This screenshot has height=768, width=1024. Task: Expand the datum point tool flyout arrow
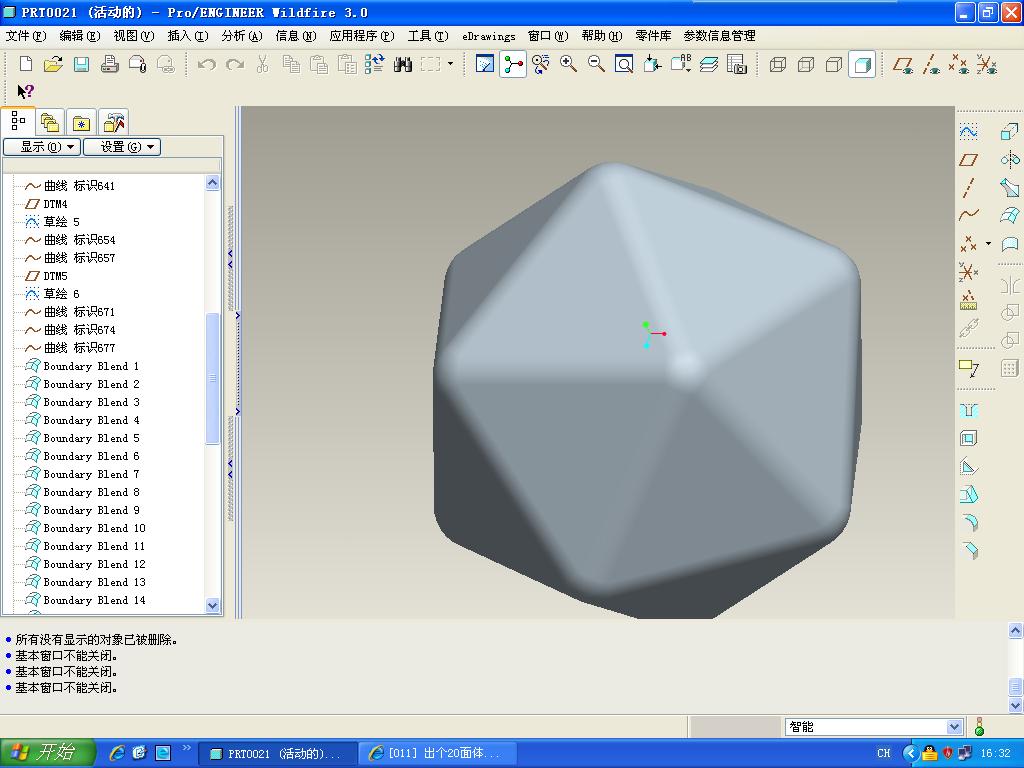(988, 244)
